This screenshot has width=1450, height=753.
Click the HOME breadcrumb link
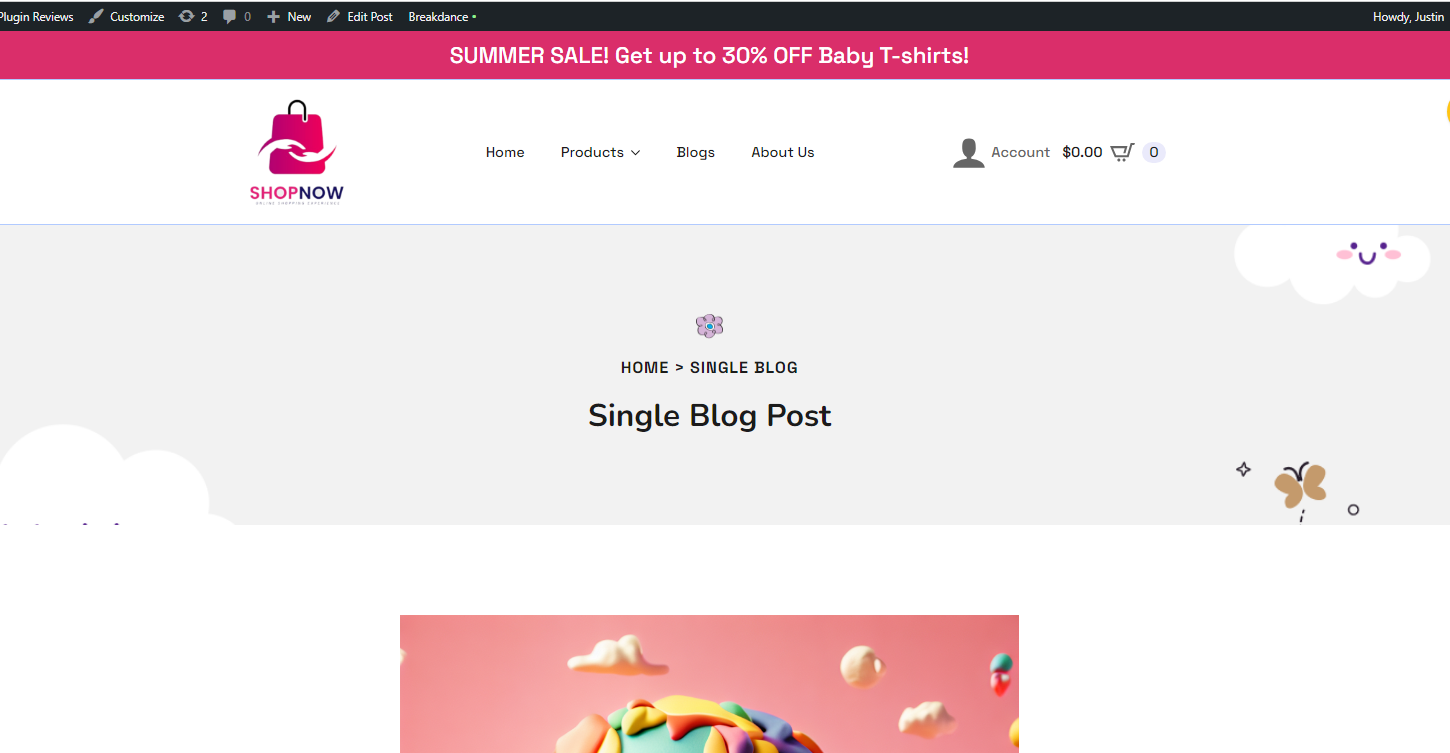click(644, 367)
